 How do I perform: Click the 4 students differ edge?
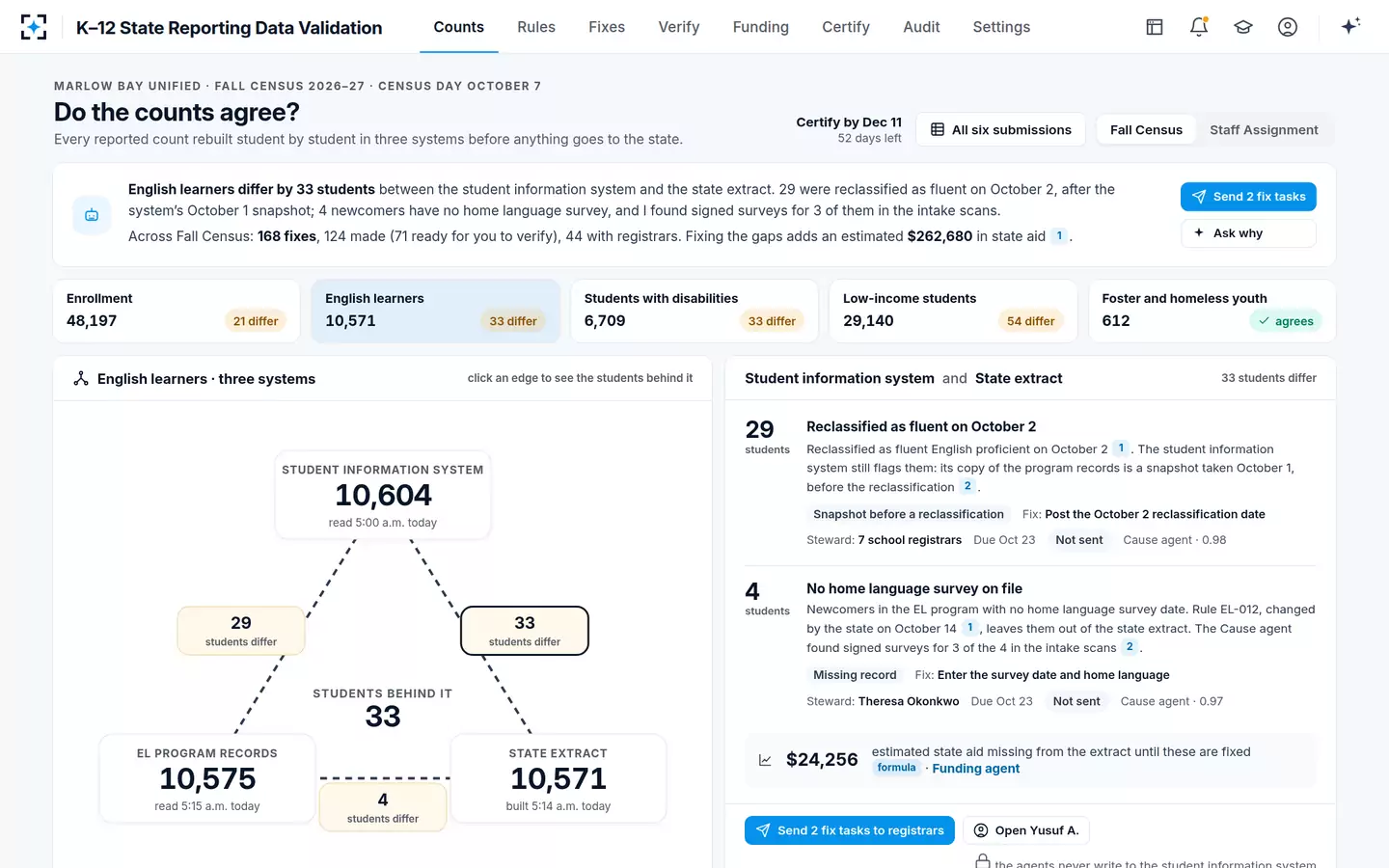[x=383, y=807]
